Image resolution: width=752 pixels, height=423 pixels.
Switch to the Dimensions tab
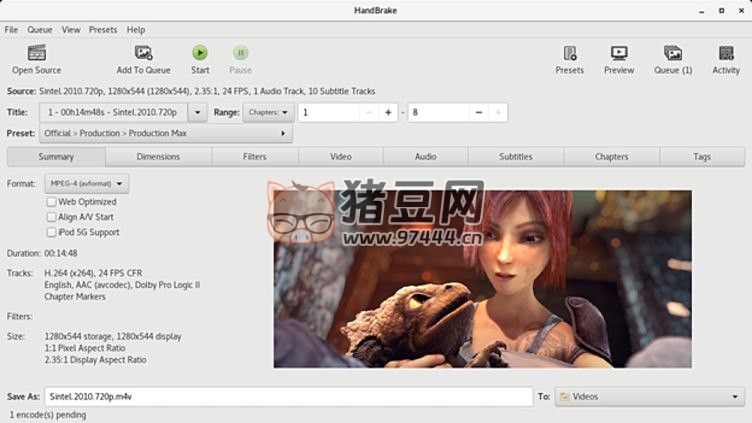[x=158, y=157]
